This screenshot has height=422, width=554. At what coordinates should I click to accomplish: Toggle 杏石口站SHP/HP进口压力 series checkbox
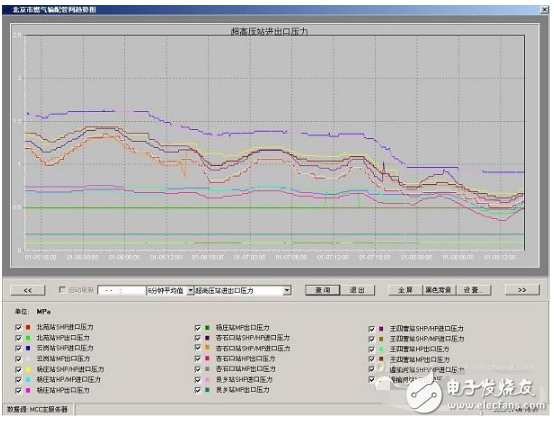[198, 338]
